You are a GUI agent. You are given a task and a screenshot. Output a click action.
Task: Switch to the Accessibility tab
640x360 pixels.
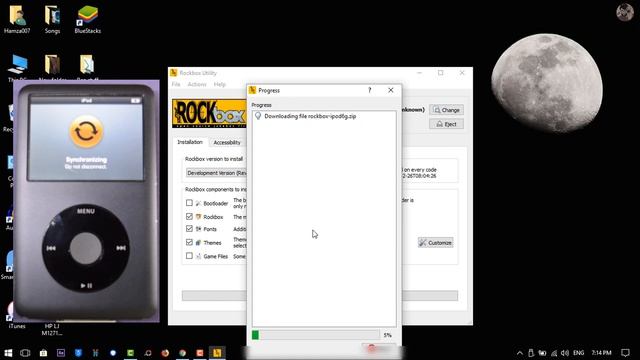tap(227, 142)
